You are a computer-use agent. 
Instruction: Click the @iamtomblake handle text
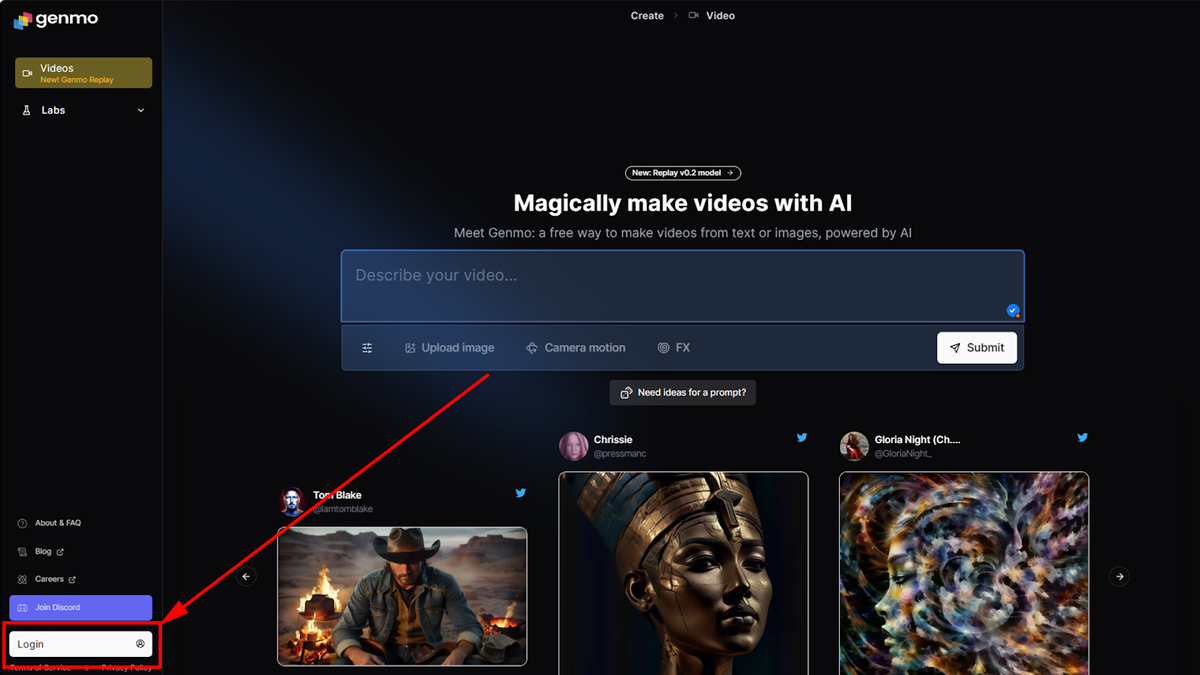click(343, 509)
